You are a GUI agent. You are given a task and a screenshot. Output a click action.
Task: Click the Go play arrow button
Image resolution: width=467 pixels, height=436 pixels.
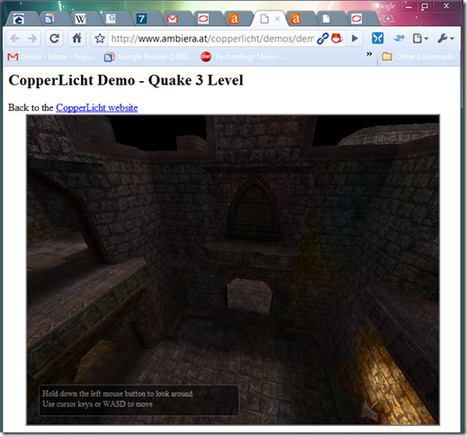[x=355, y=39]
